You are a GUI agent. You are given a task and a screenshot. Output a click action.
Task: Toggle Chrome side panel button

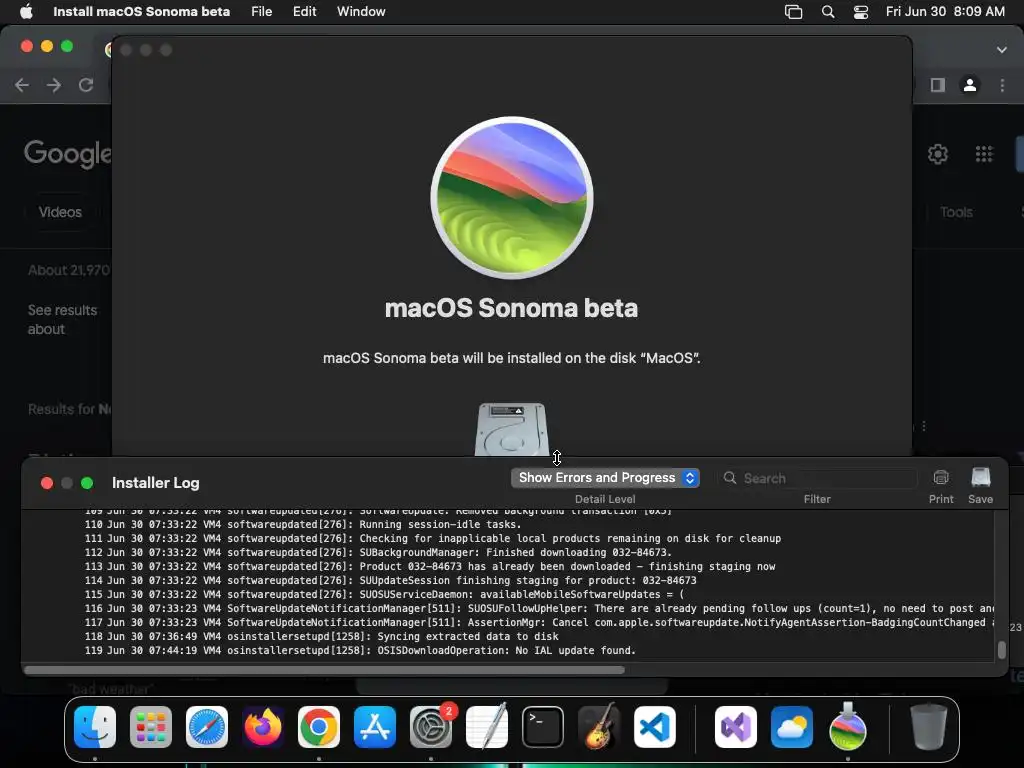(938, 85)
